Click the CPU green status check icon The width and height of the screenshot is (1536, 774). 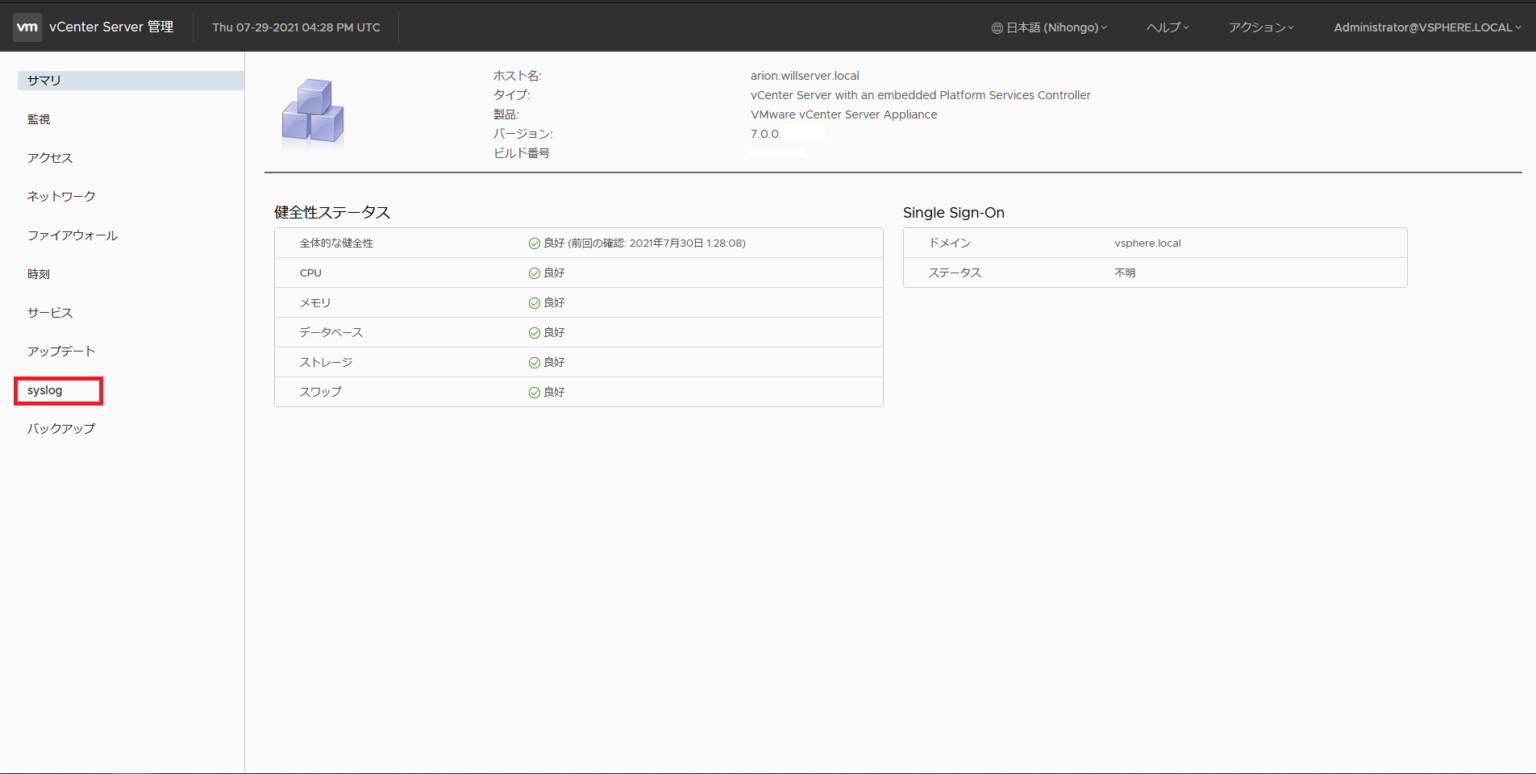(x=534, y=273)
